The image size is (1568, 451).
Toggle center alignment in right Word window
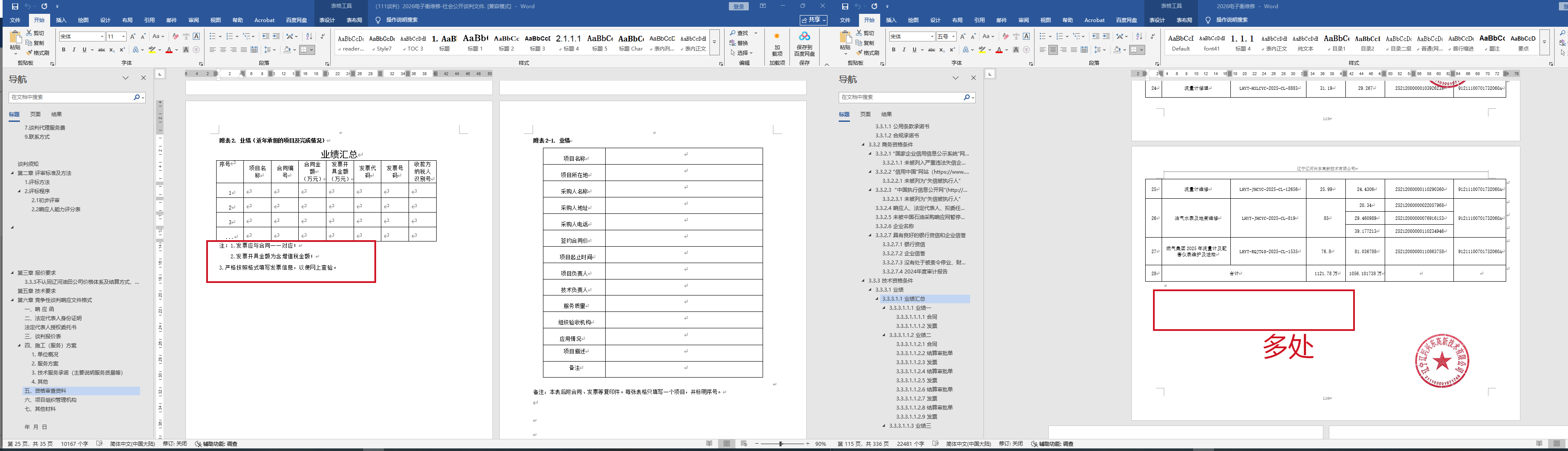[x=1053, y=50]
